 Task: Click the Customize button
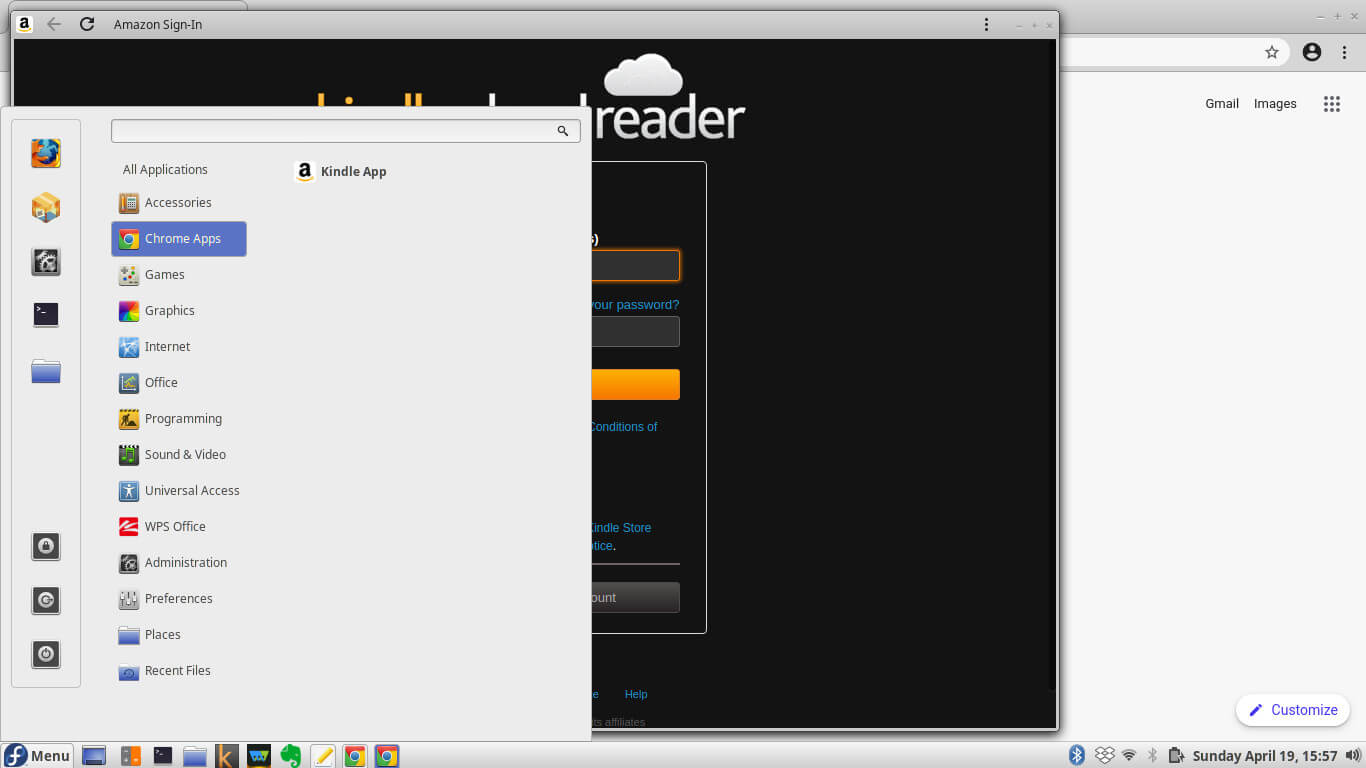click(x=1293, y=710)
